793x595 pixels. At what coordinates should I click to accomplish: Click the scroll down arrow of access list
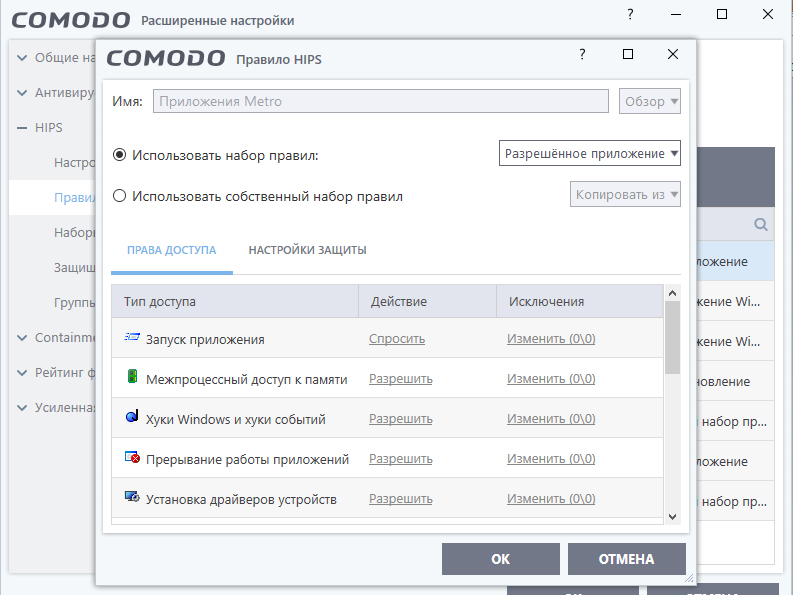click(x=672, y=517)
